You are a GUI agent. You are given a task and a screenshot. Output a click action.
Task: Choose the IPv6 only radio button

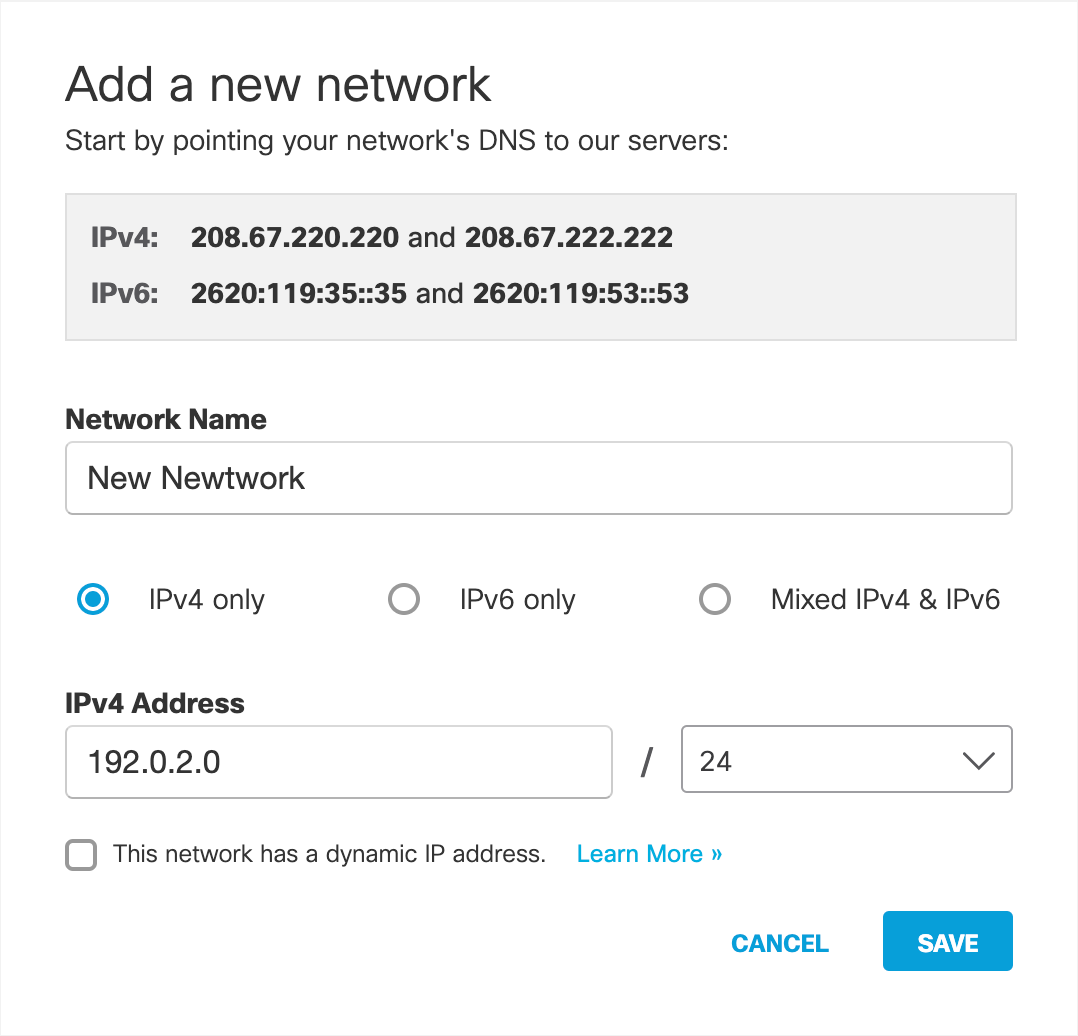coord(404,599)
